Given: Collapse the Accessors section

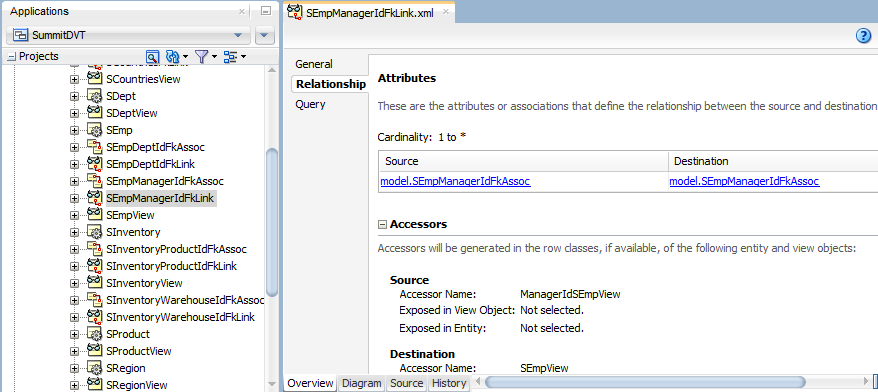Looking at the screenshot, I should pos(382,225).
